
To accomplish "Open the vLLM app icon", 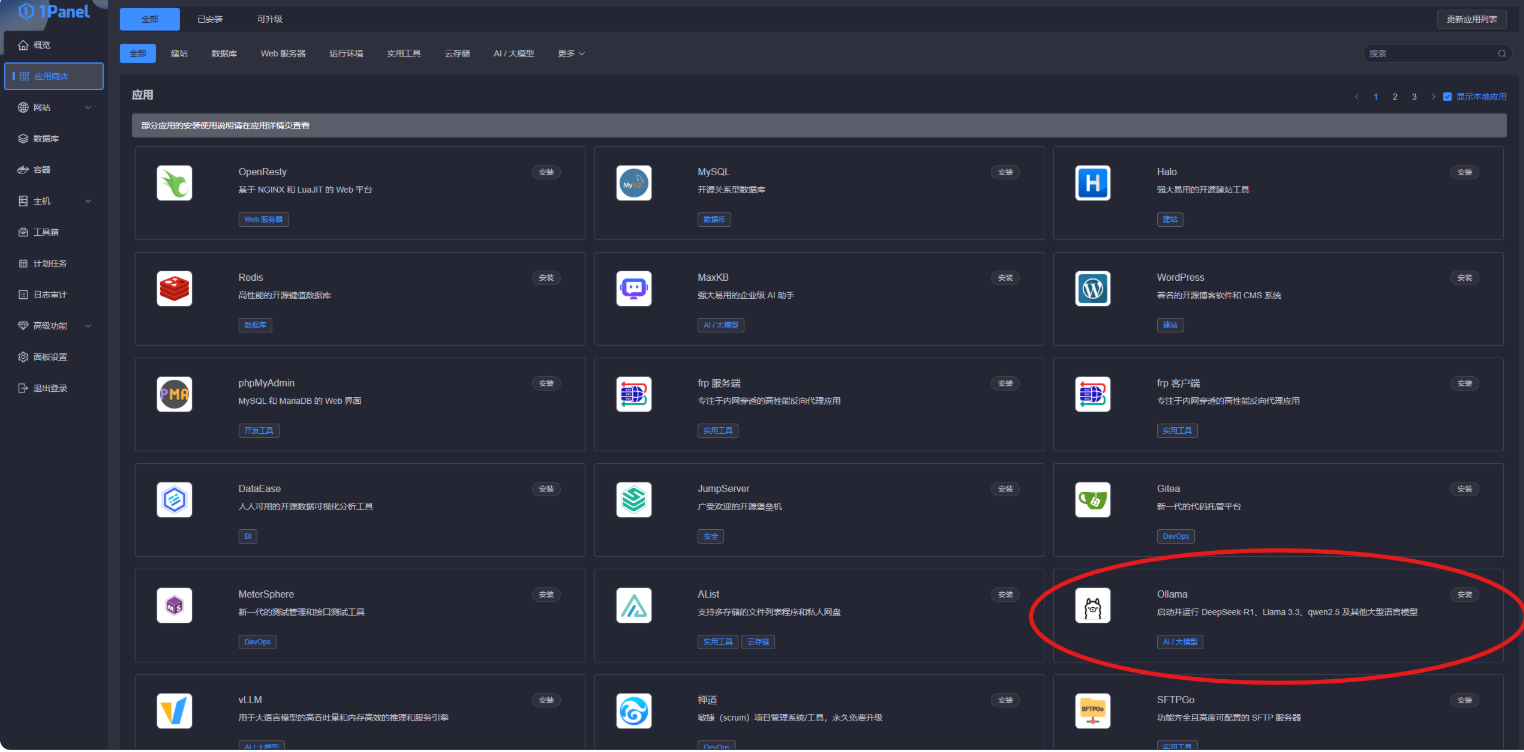I will tap(174, 711).
